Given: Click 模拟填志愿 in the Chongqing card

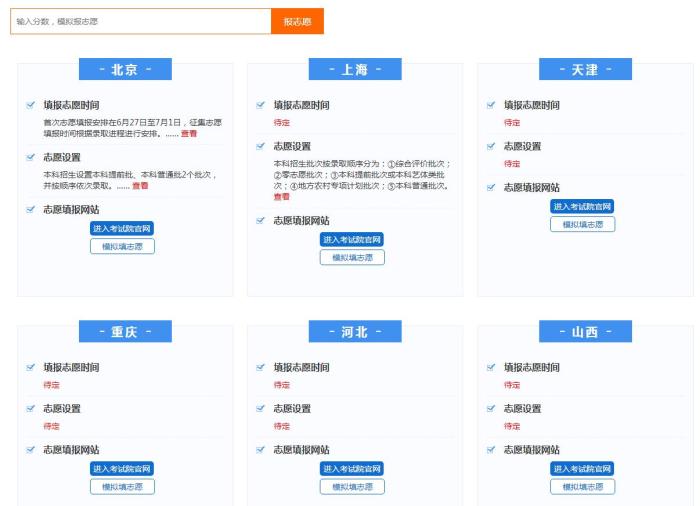Looking at the screenshot, I should [x=122, y=487].
